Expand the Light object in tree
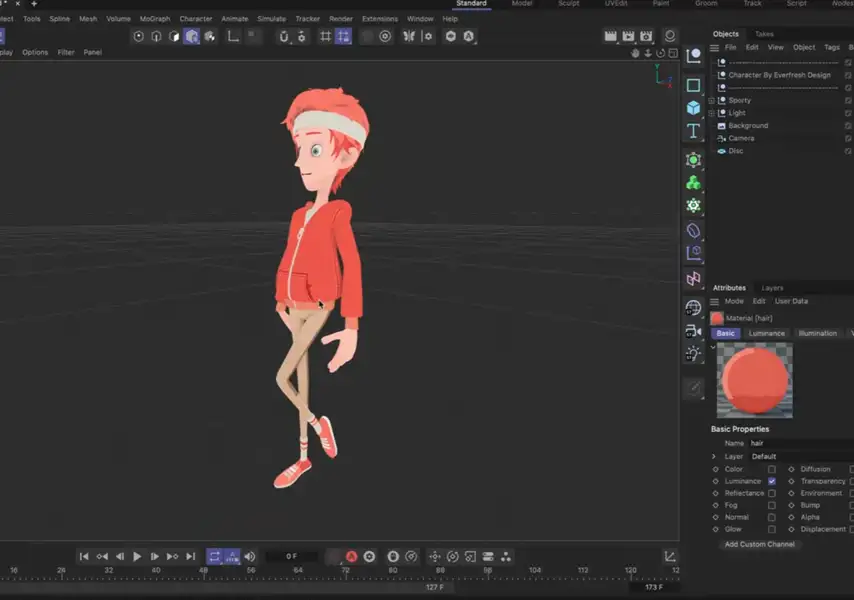The height and width of the screenshot is (600, 854). tap(711, 113)
